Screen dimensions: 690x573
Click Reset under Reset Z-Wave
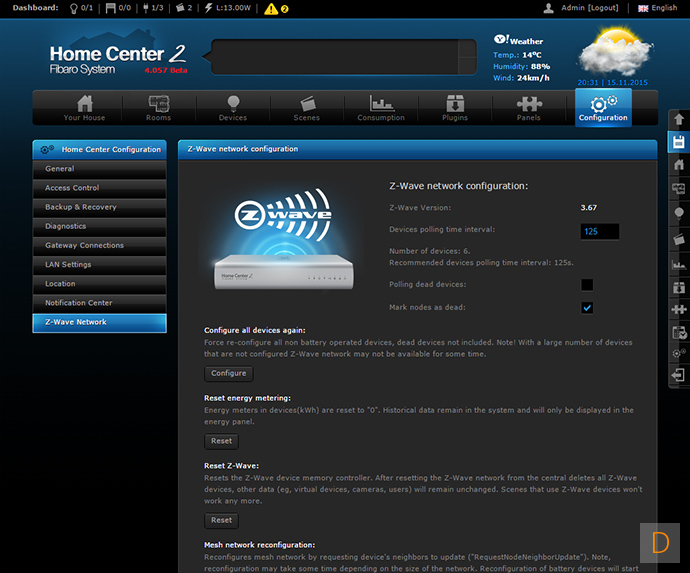pyautogui.click(x=221, y=521)
